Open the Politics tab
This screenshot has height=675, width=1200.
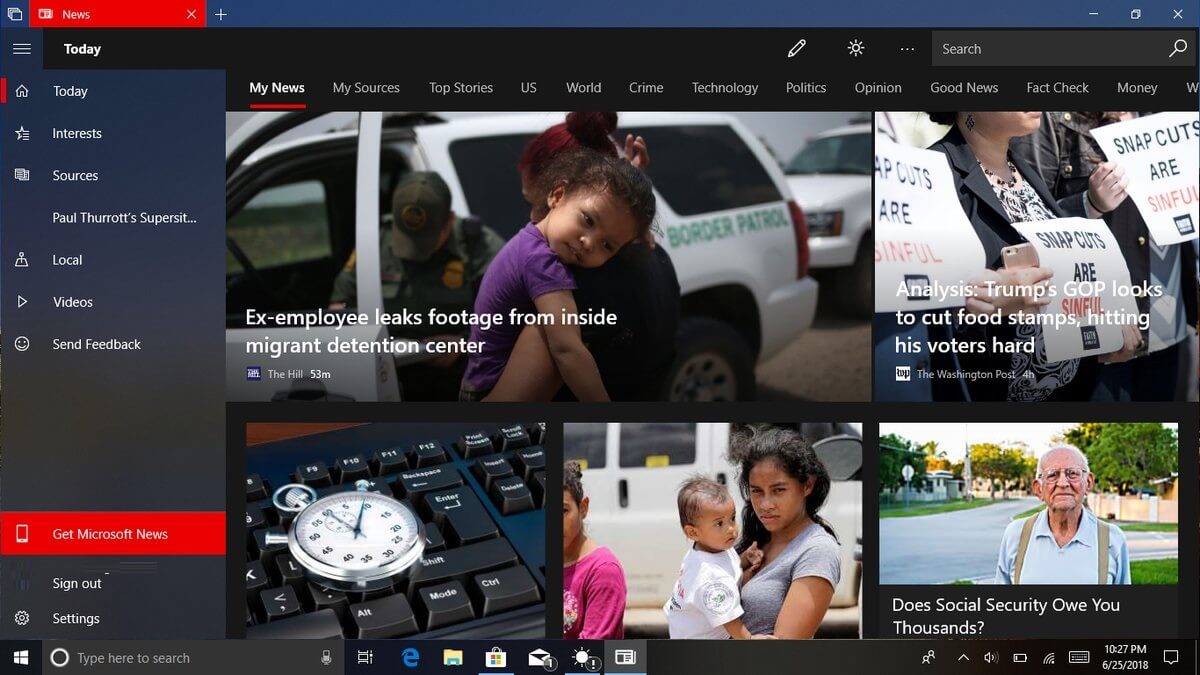point(806,88)
